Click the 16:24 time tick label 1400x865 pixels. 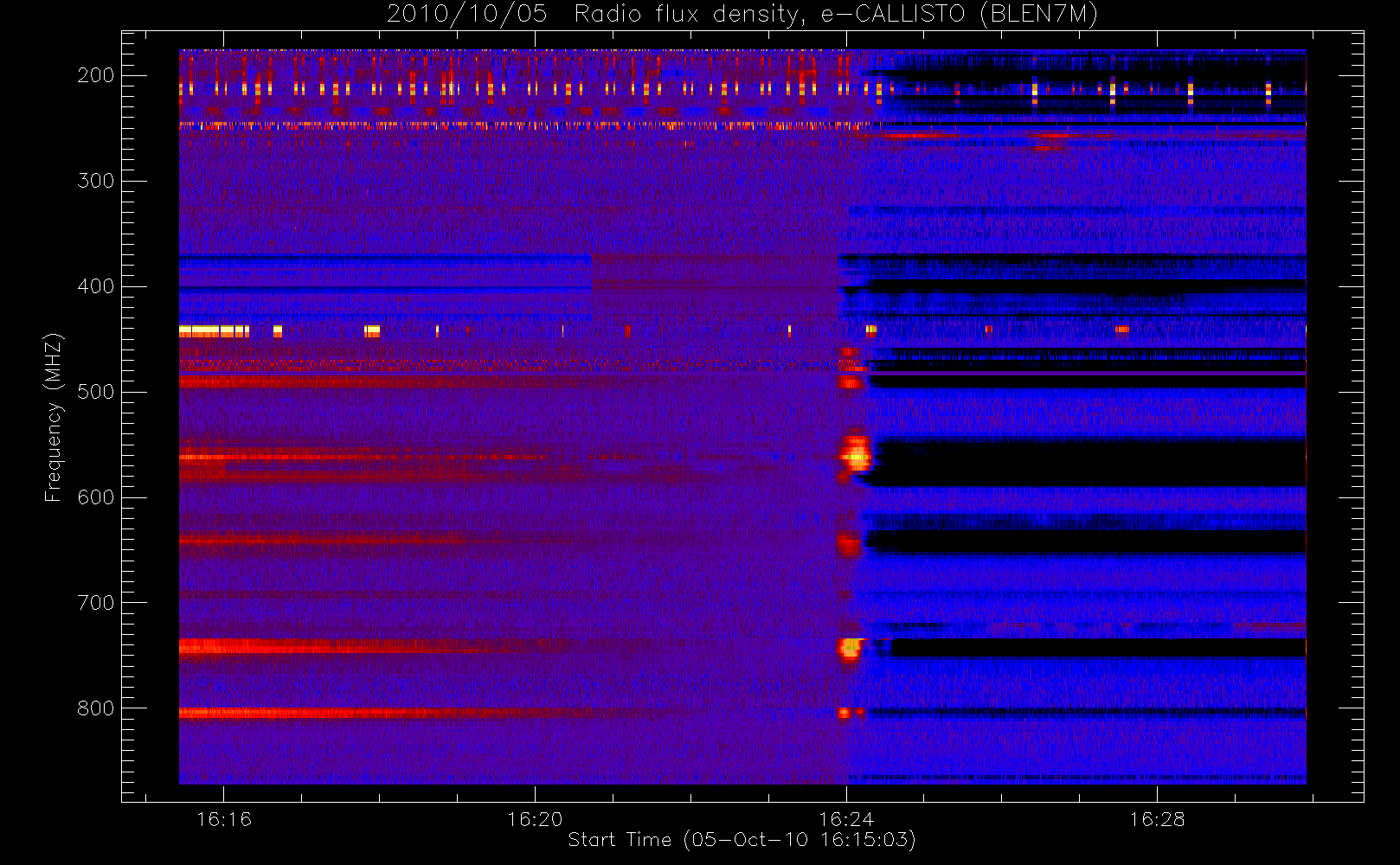click(846, 819)
